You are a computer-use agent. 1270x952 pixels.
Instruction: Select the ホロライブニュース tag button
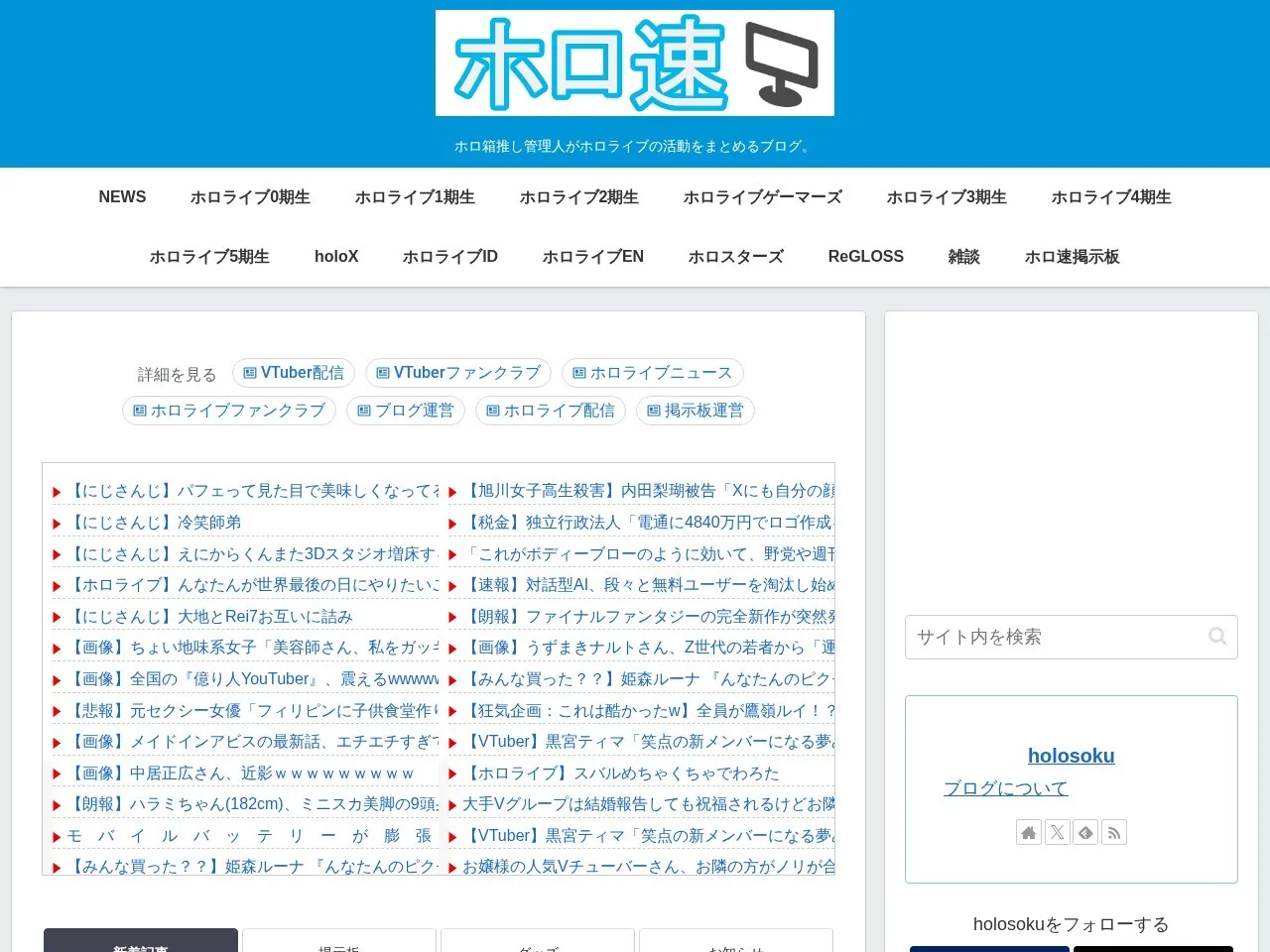[x=653, y=373]
